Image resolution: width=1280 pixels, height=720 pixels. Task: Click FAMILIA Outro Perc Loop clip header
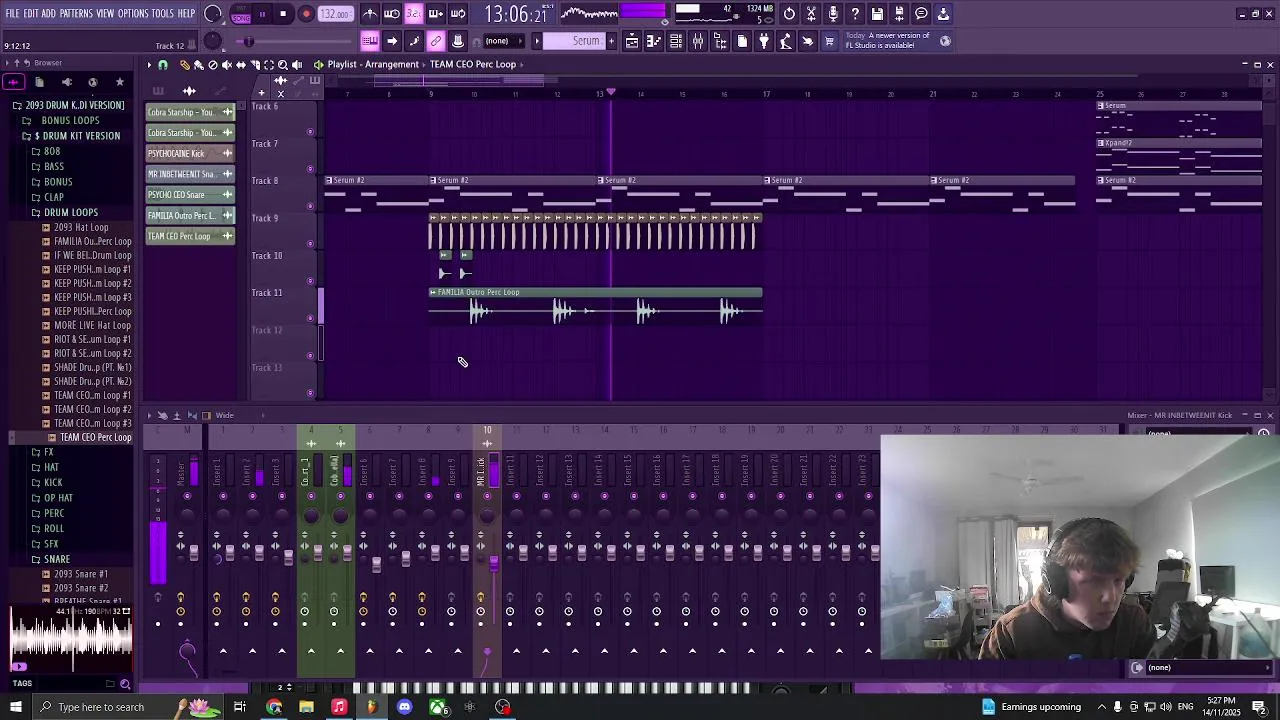pos(595,292)
